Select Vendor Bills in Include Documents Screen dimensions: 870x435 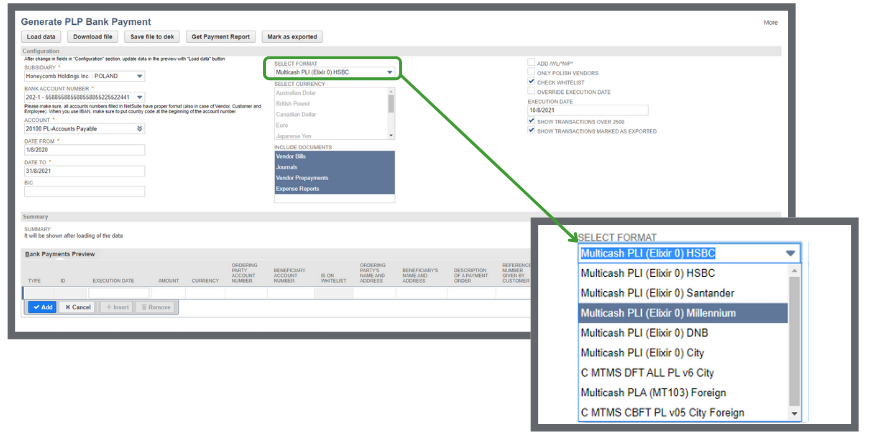(x=335, y=156)
